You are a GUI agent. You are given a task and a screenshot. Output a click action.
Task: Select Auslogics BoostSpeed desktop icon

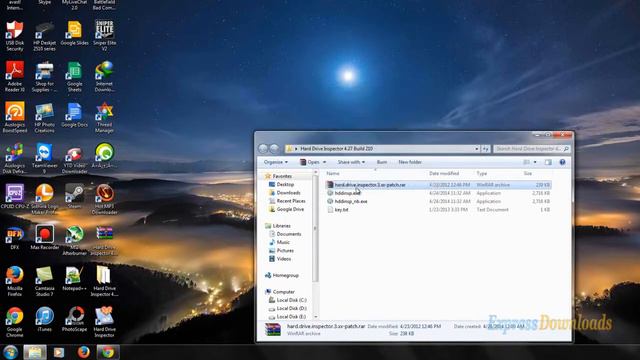pos(15,118)
